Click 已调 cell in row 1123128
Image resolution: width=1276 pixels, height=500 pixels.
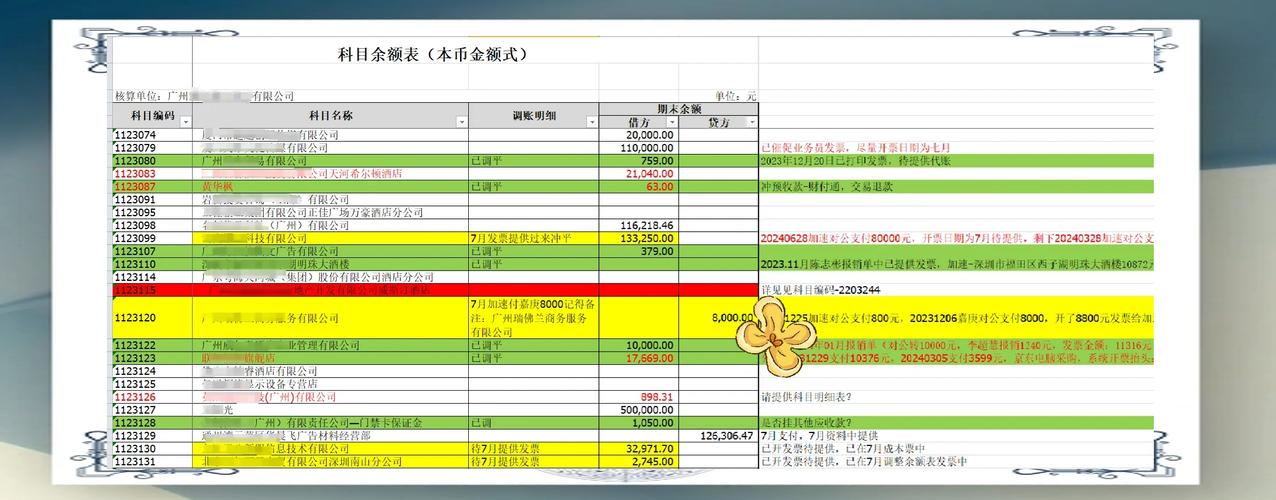(534, 423)
